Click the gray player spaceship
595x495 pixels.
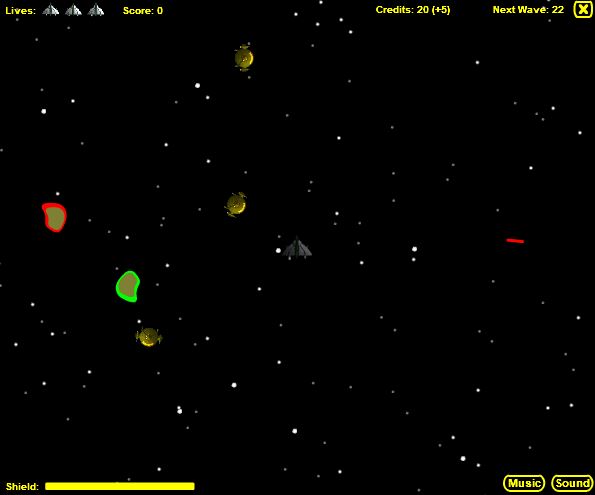click(297, 248)
